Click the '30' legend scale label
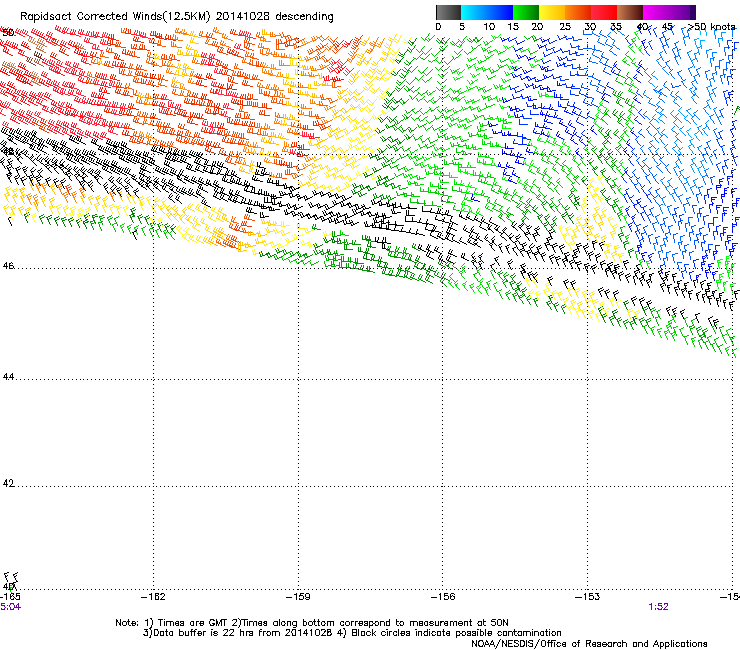The image size is (740, 650). pos(590,27)
